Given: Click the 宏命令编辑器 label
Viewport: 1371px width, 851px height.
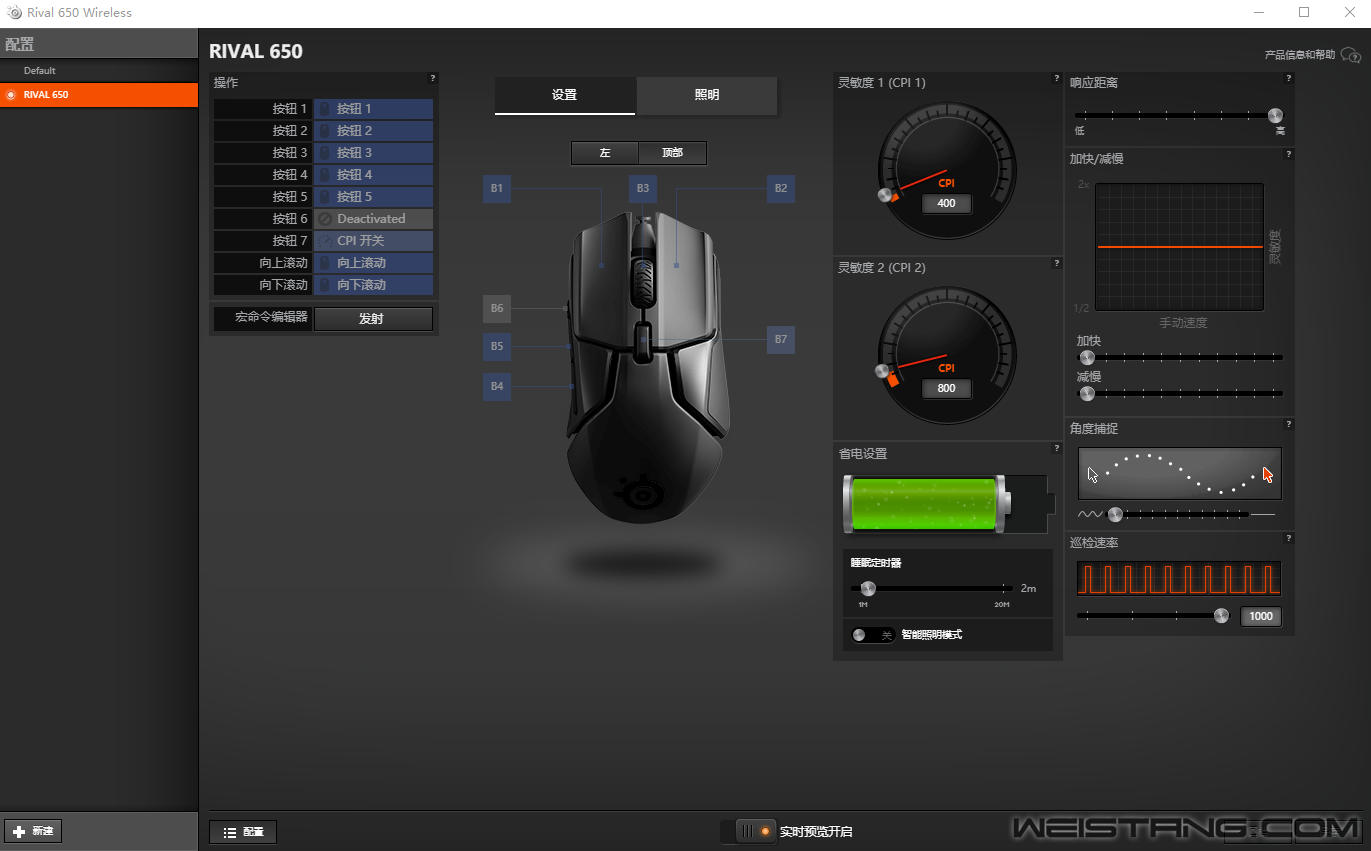Looking at the screenshot, I should [262, 318].
